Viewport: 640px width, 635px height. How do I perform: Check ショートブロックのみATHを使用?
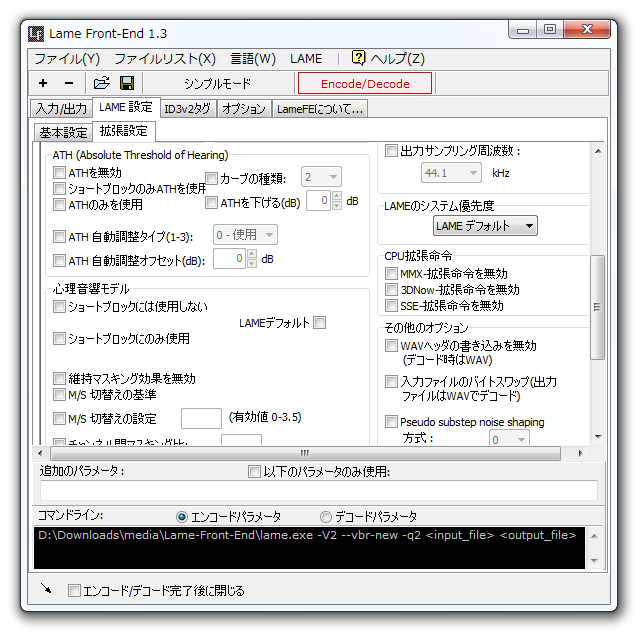point(59,188)
